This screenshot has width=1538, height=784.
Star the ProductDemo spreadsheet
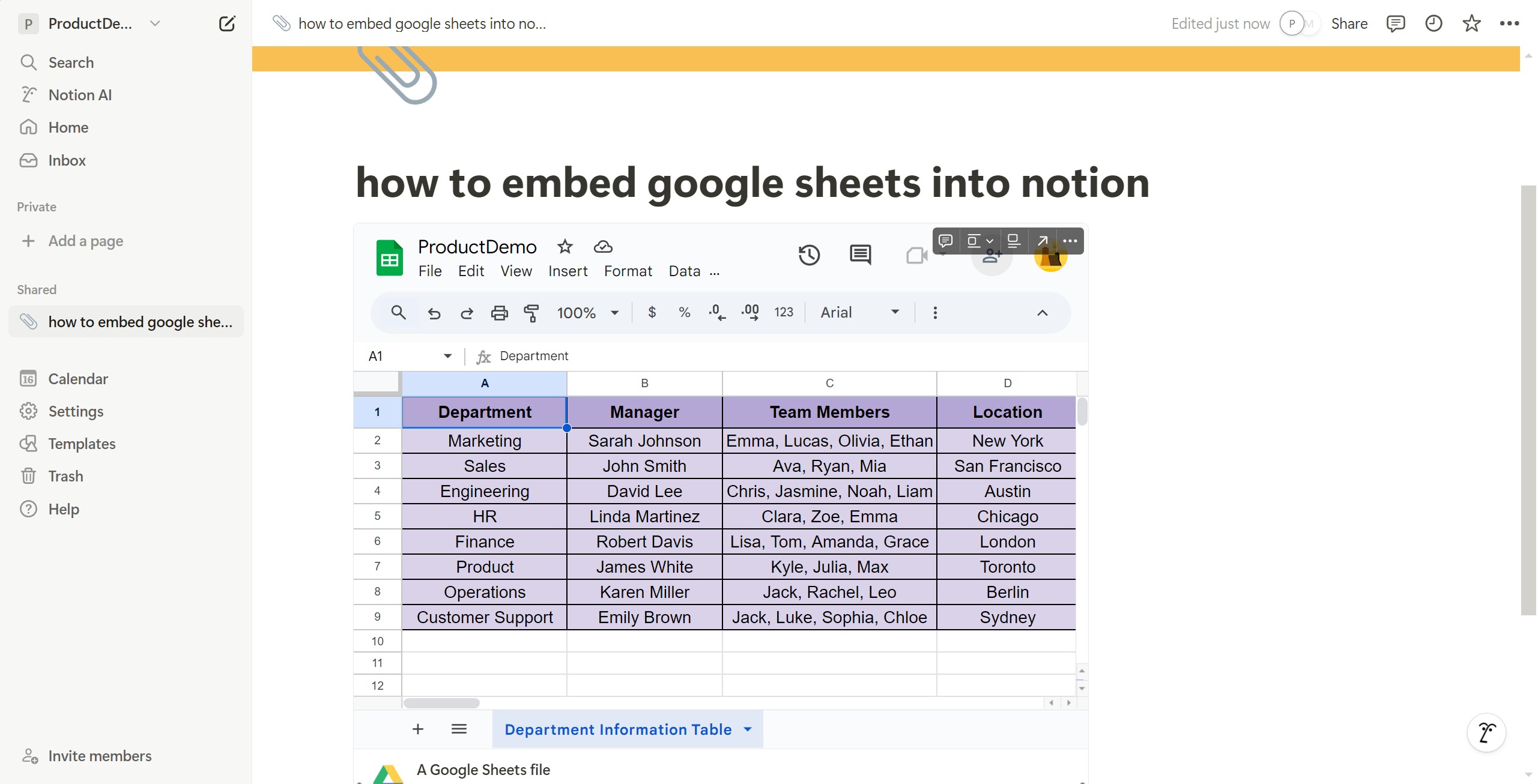[x=565, y=247]
